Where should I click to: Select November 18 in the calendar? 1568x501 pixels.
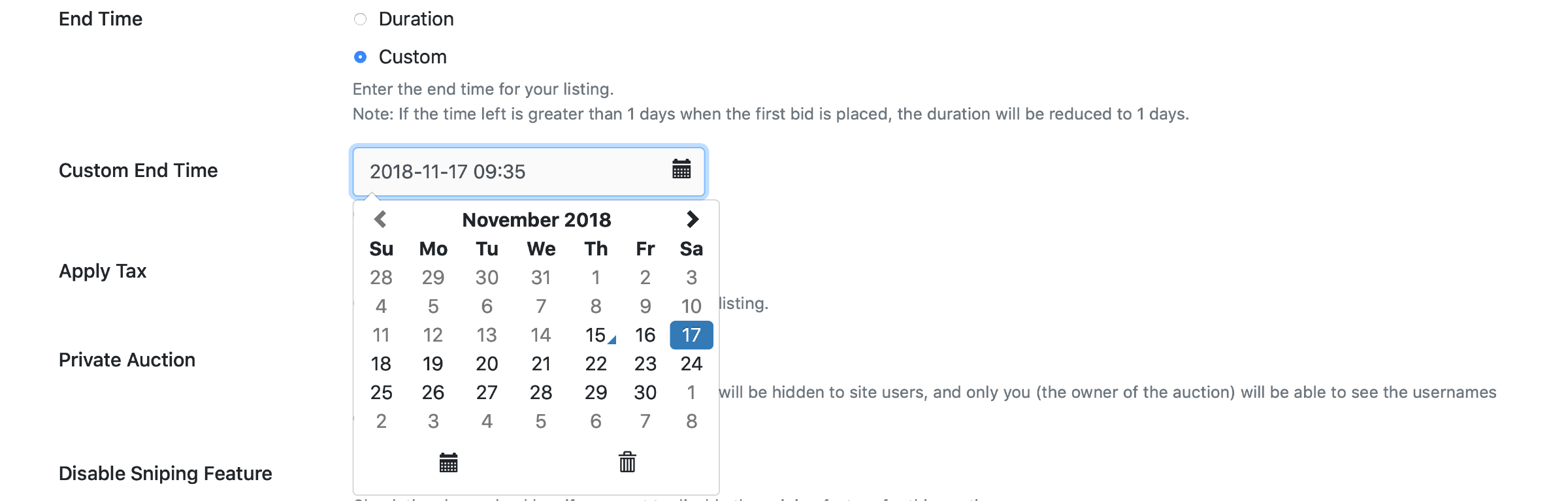381,364
